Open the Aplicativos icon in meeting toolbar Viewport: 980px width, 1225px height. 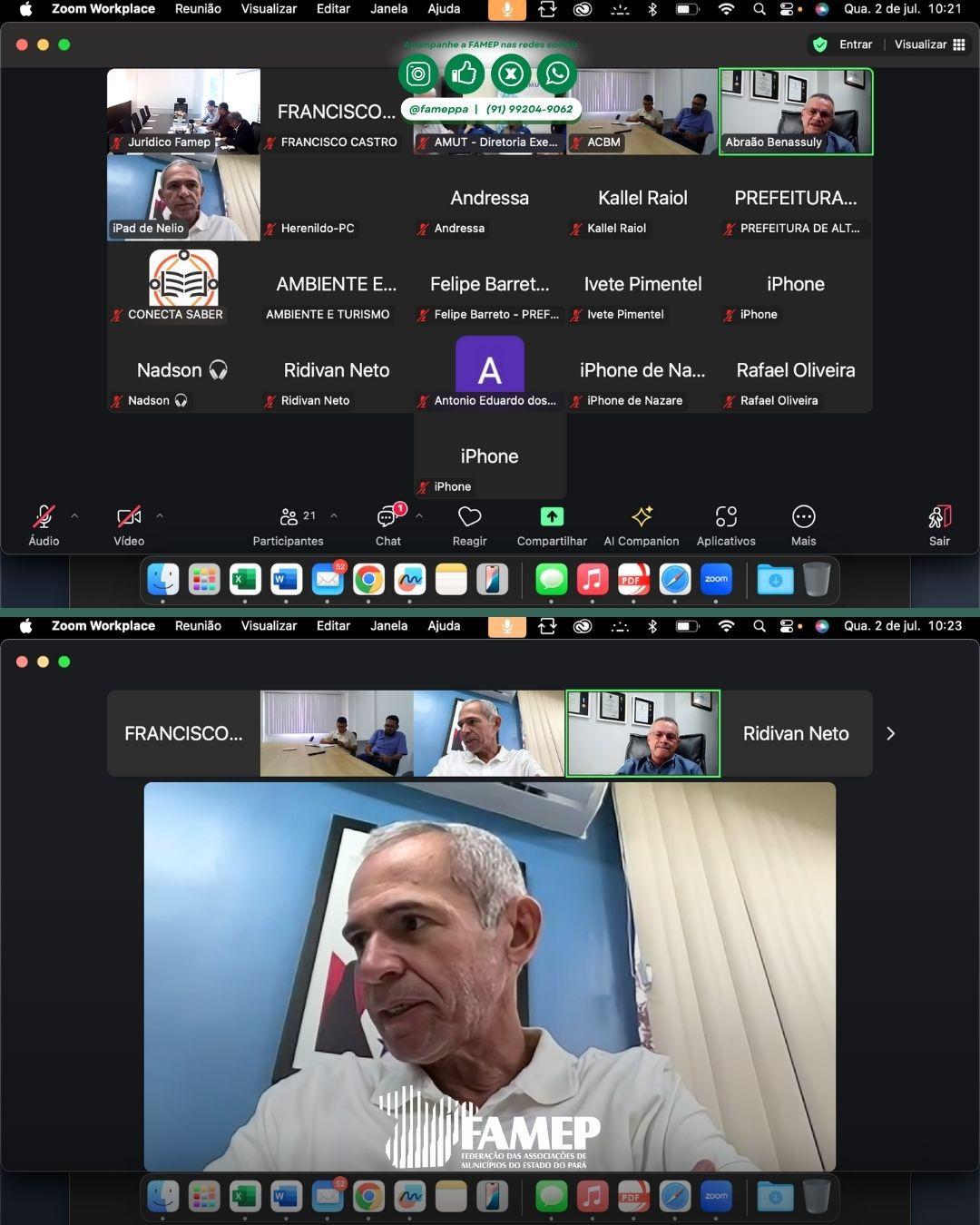(726, 517)
